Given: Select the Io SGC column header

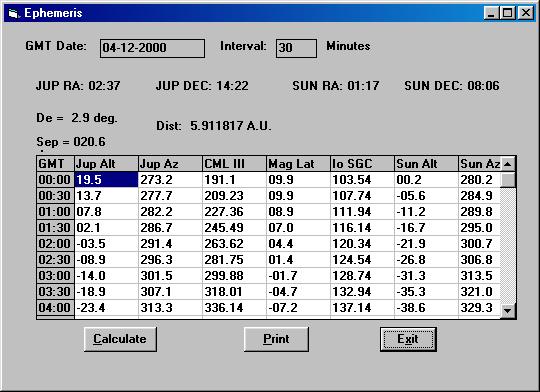Looking at the screenshot, I should (363, 164).
